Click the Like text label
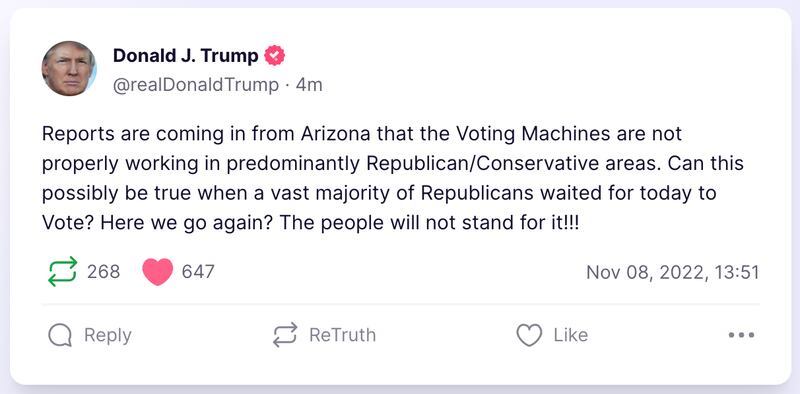Image resolution: width=800 pixels, height=394 pixels. [570, 335]
